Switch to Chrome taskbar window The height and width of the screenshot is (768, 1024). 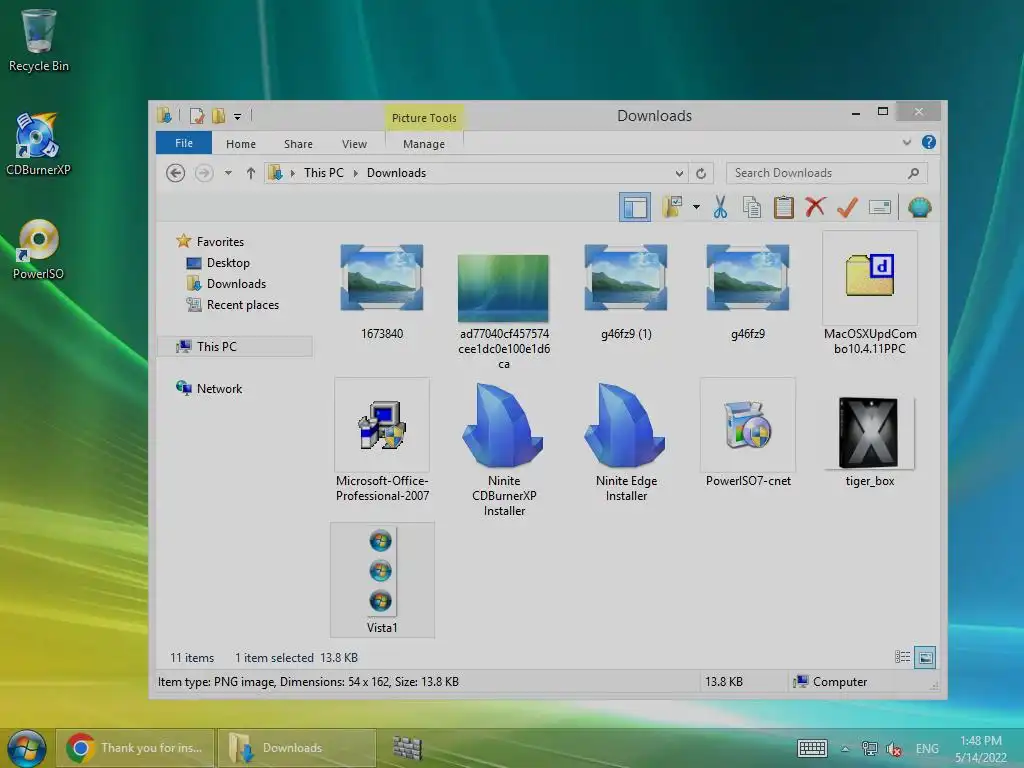tap(135, 748)
